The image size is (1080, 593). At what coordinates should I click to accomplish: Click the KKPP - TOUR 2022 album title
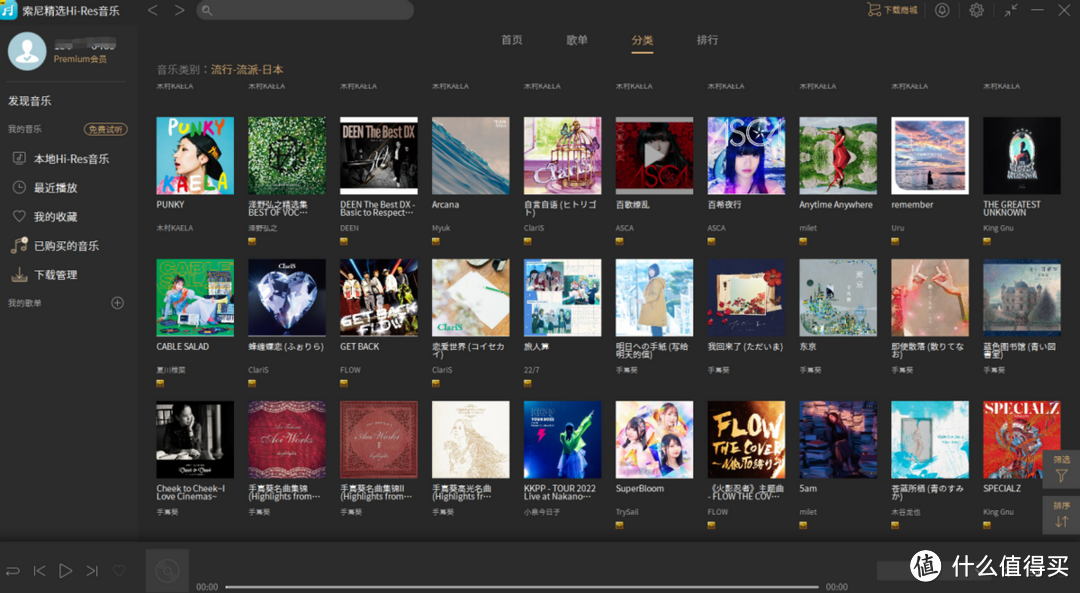pyautogui.click(x=559, y=492)
